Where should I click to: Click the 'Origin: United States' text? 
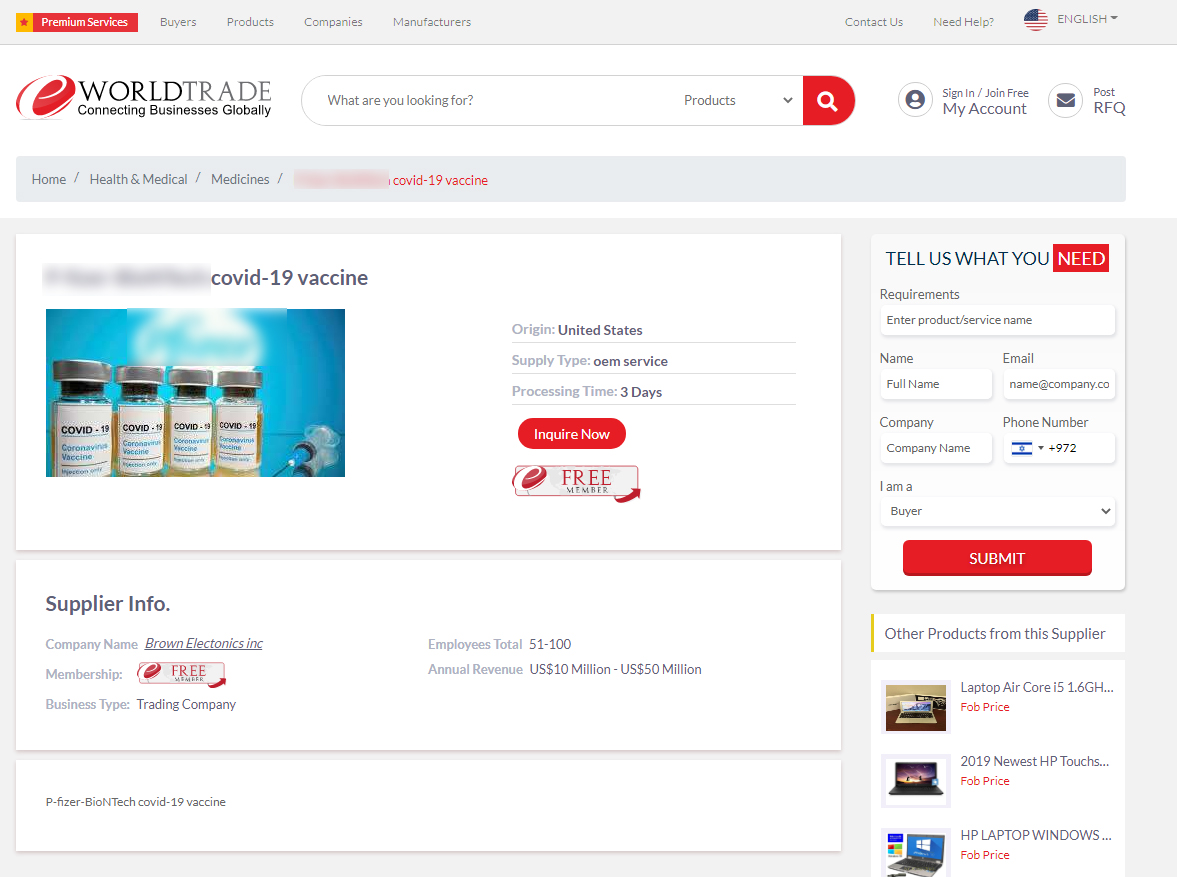[x=577, y=330]
